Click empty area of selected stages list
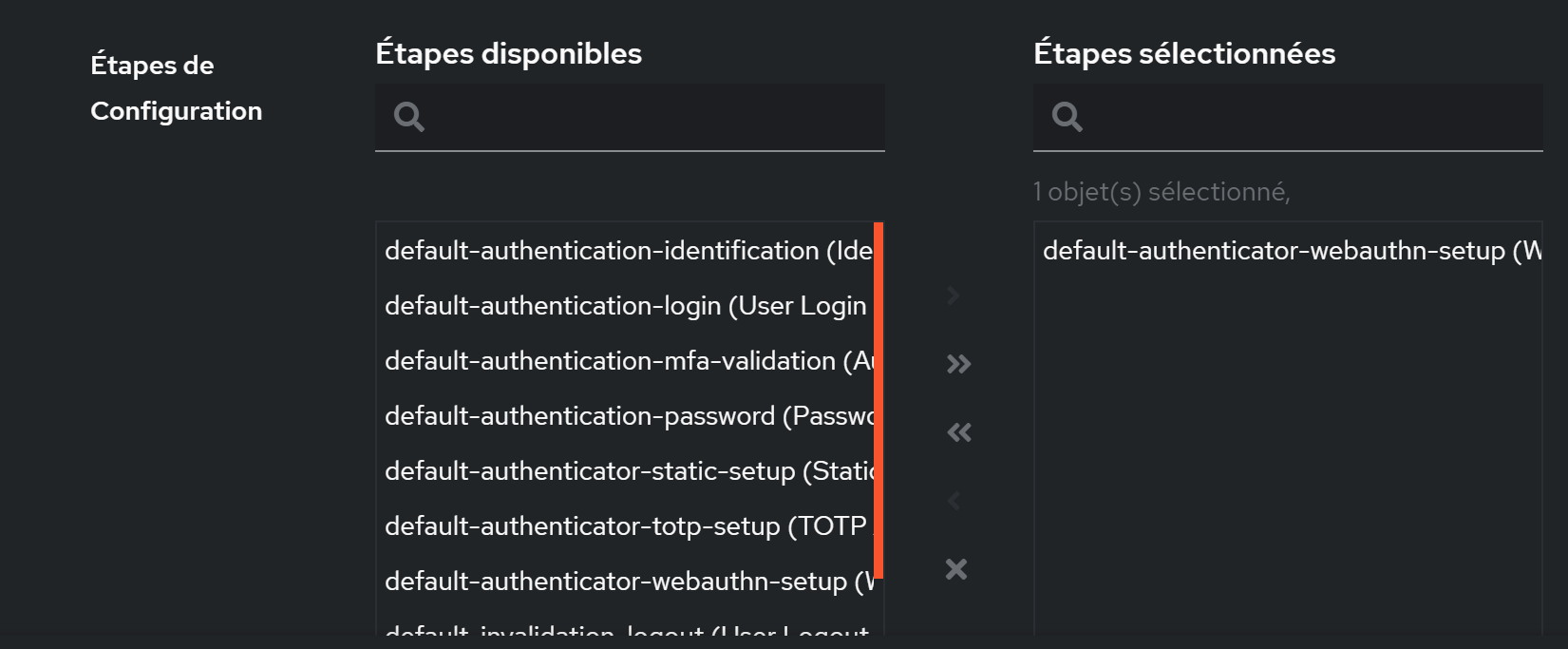The image size is (1568, 649). tap(1289, 456)
